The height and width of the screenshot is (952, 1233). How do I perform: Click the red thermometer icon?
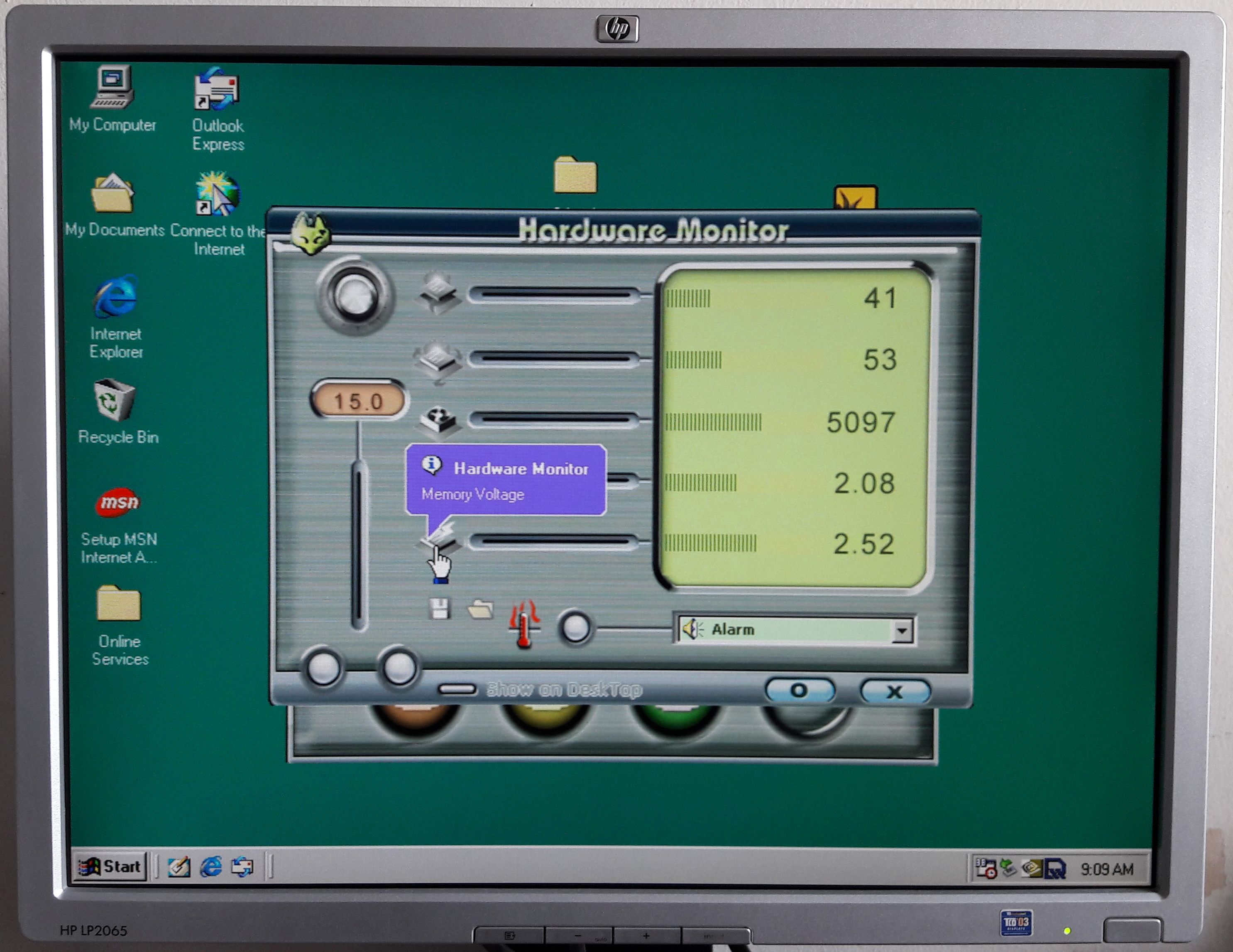(x=524, y=624)
